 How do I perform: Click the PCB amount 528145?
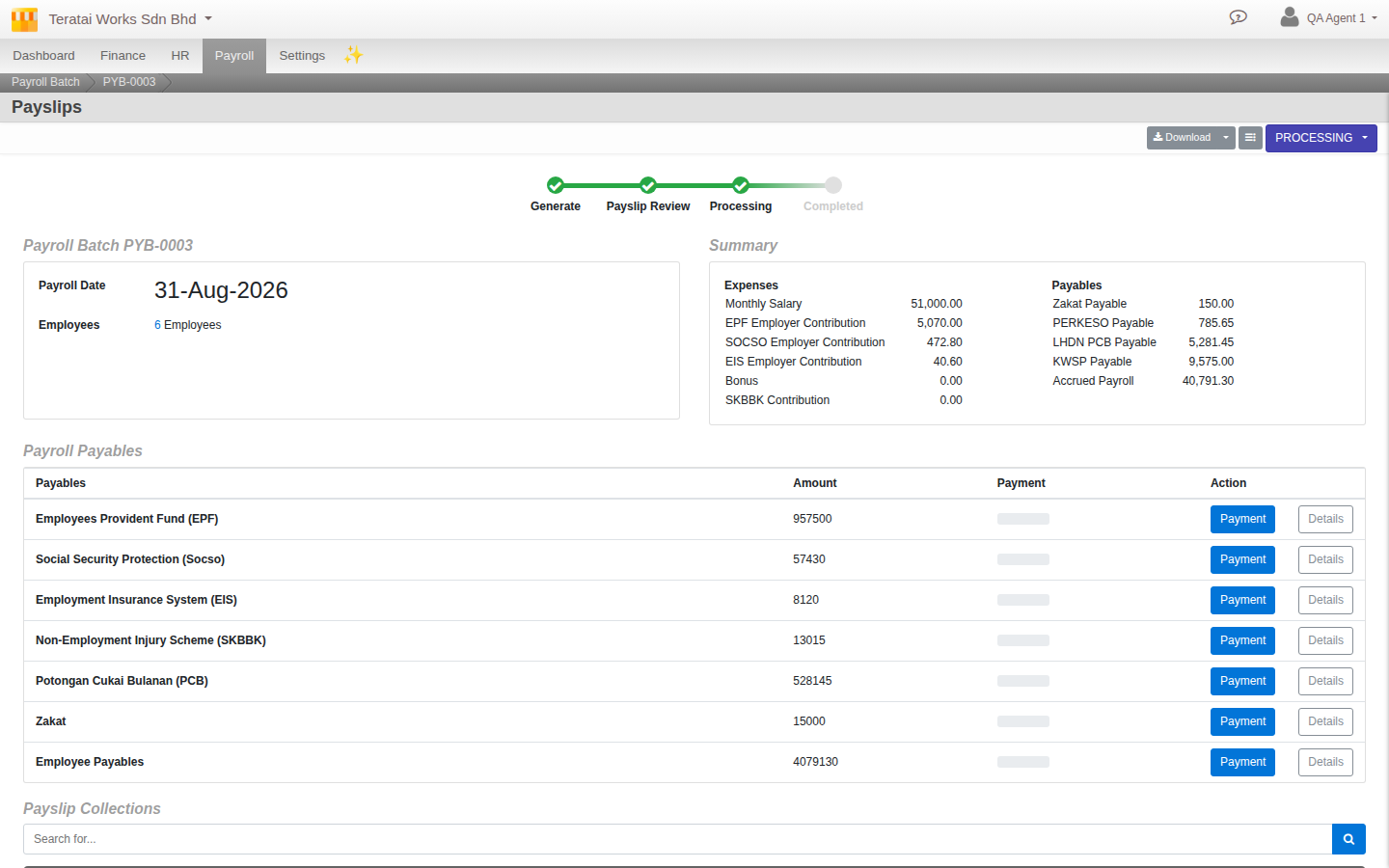point(812,681)
